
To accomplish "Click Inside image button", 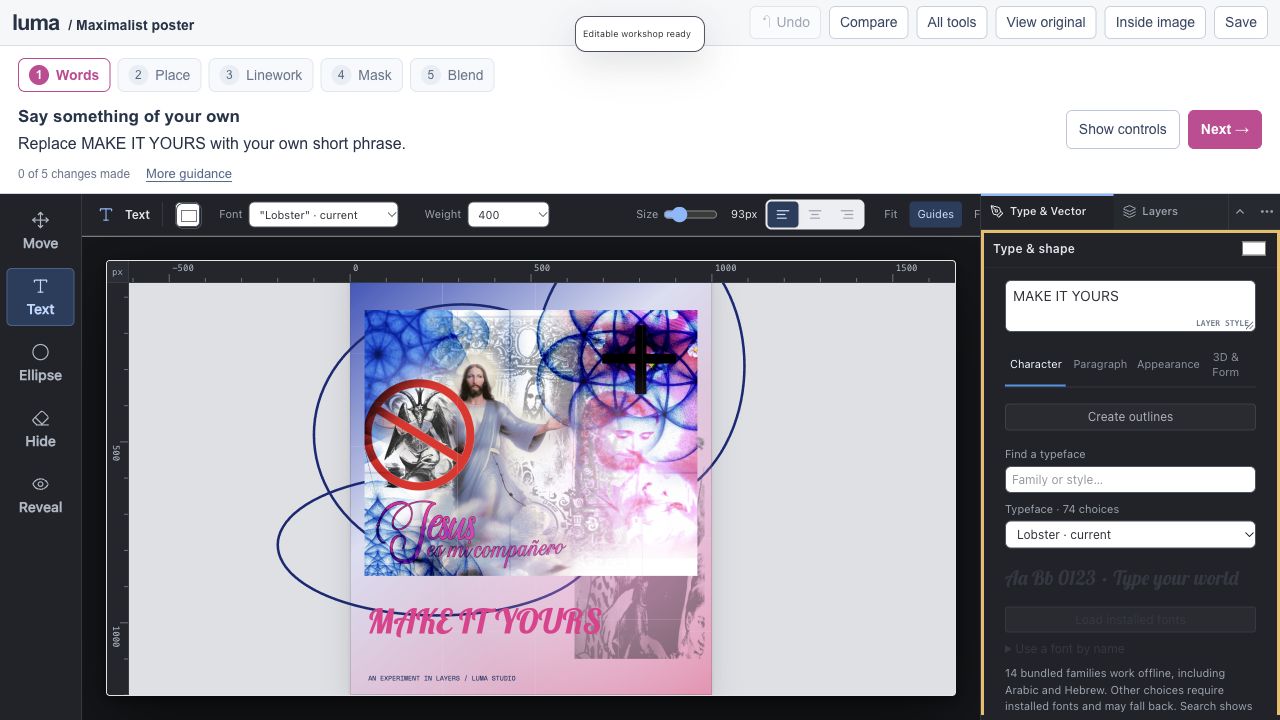I will pyautogui.click(x=1155, y=22).
